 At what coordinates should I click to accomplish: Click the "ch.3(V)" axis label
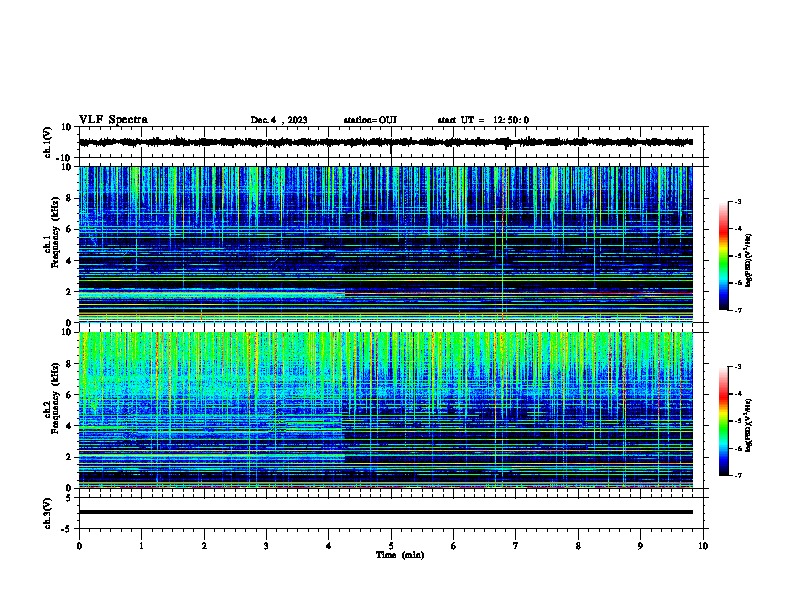[x=47, y=513]
